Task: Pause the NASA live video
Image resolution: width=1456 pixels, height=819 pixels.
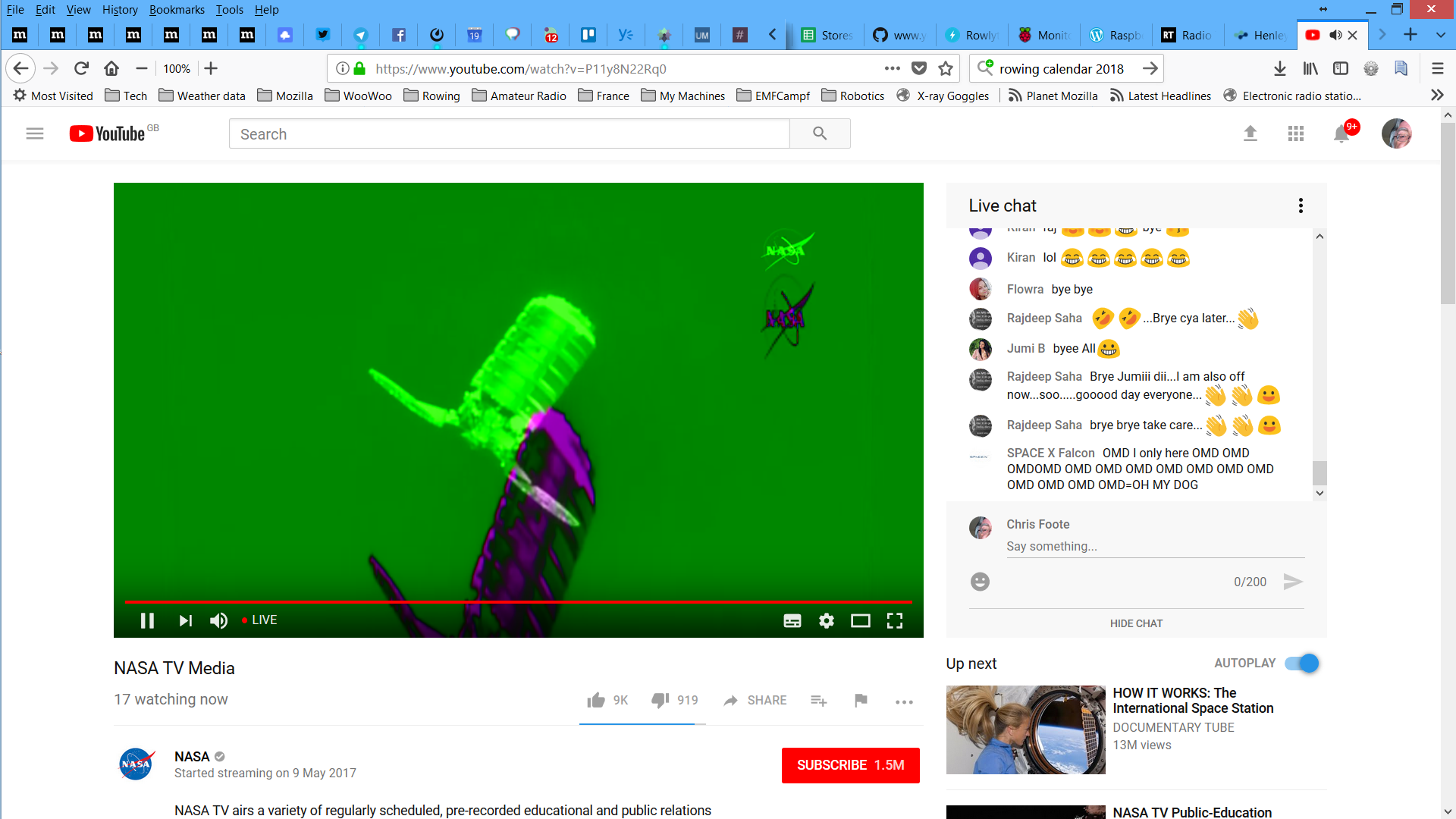Action: coord(147,620)
